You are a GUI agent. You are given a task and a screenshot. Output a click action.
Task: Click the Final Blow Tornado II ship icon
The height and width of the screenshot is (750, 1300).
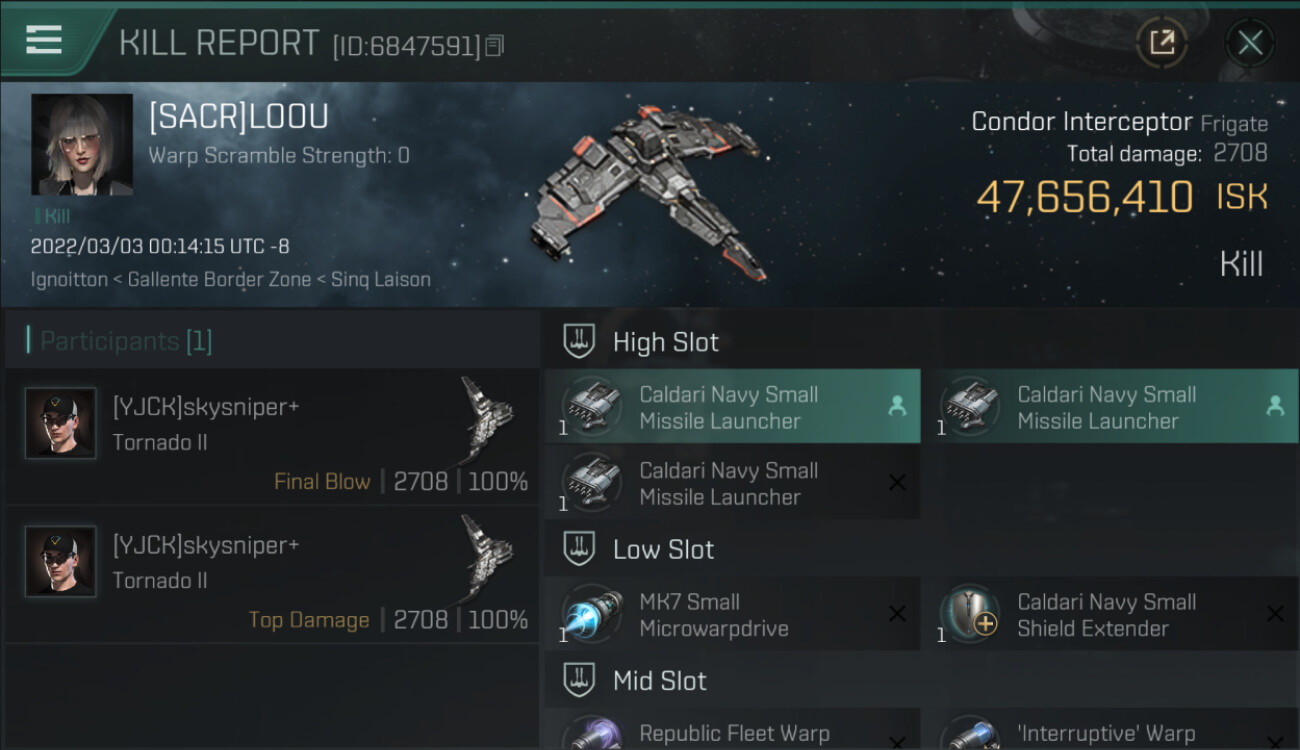coord(487,416)
